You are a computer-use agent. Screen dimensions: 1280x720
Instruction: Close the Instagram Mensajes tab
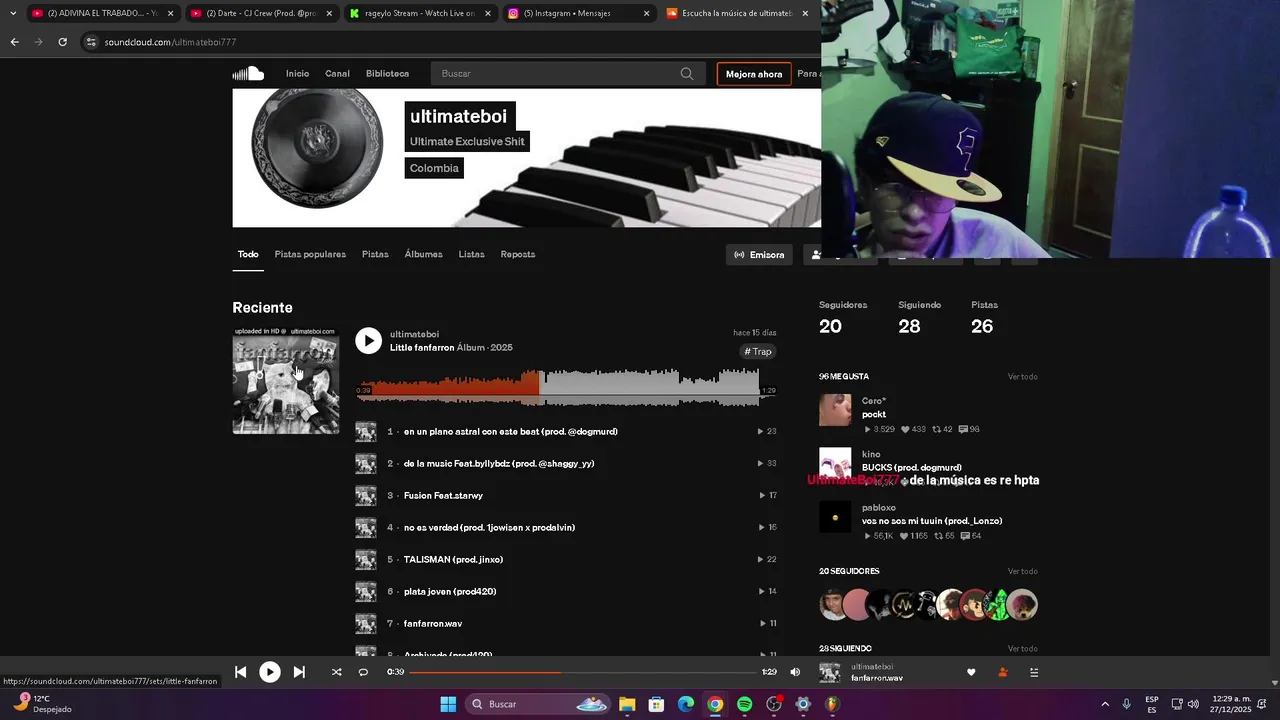(x=646, y=13)
